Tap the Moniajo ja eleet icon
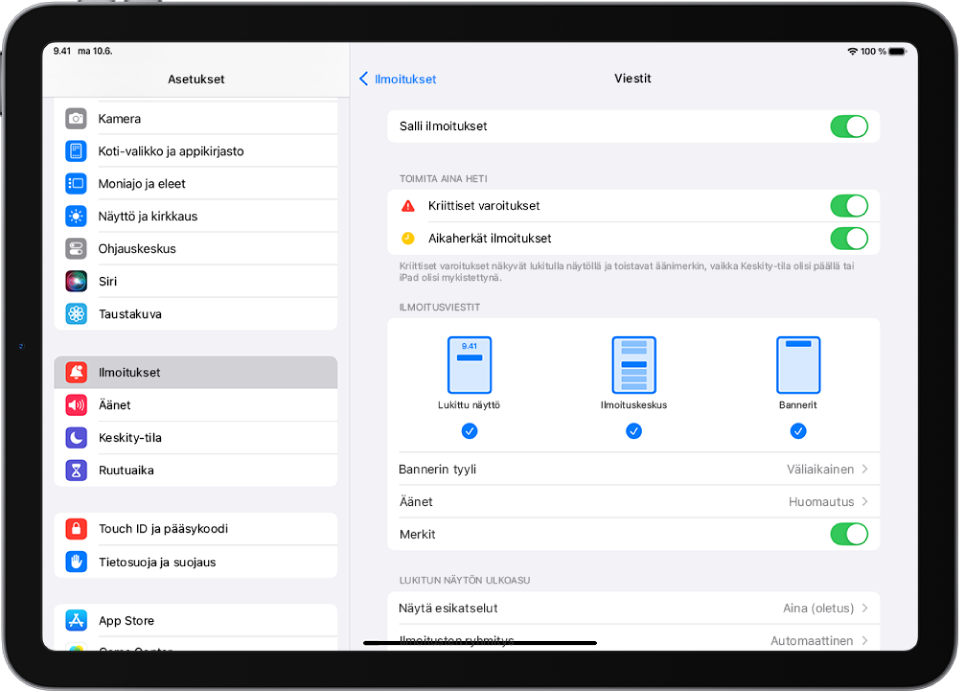This screenshot has width=960, height=692. tap(76, 184)
